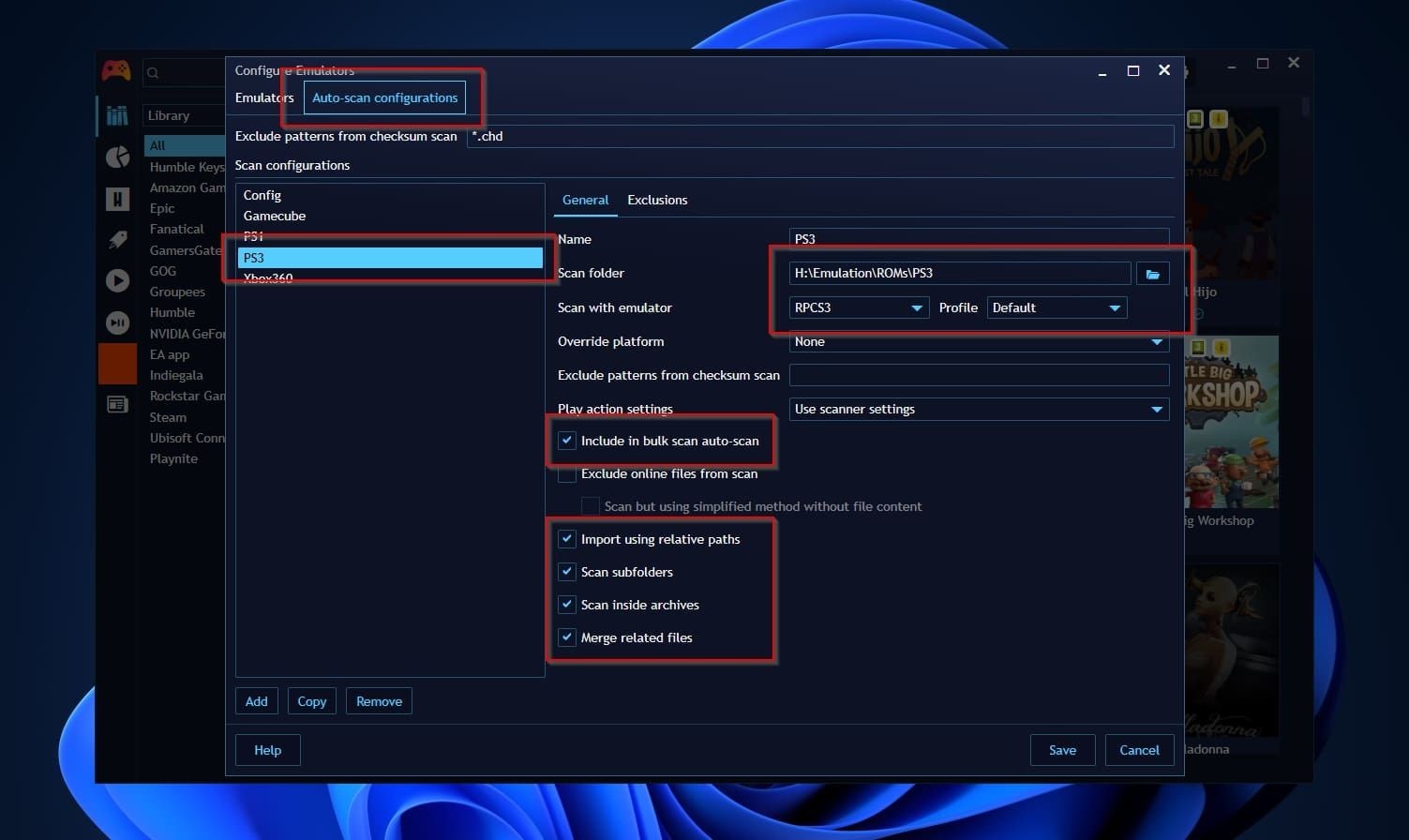This screenshot has width=1409, height=840.
Task: Save the emulator configuration
Action: 1062,750
